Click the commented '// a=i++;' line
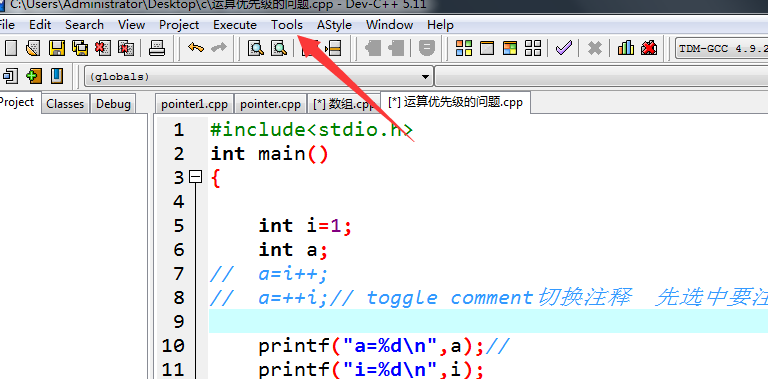The image size is (768, 379). pyautogui.click(x=268, y=274)
